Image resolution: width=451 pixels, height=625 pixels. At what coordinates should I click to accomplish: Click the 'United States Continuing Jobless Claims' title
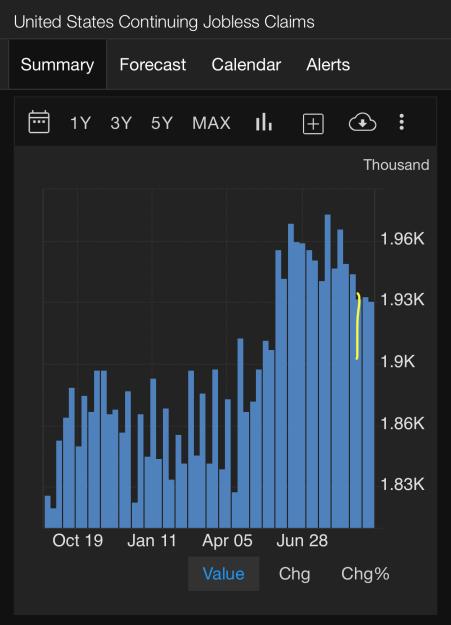tap(164, 22)
